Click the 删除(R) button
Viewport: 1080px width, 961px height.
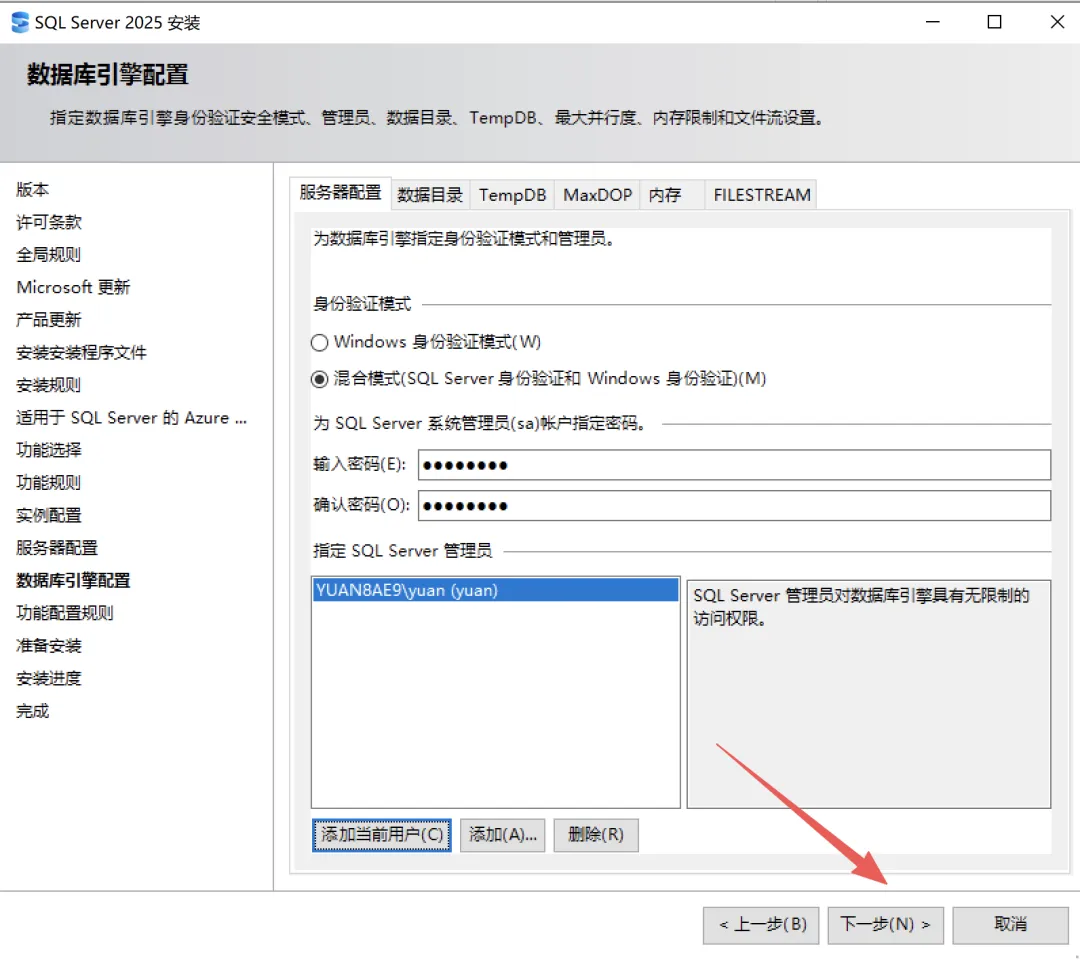click(x=596, y=835)
